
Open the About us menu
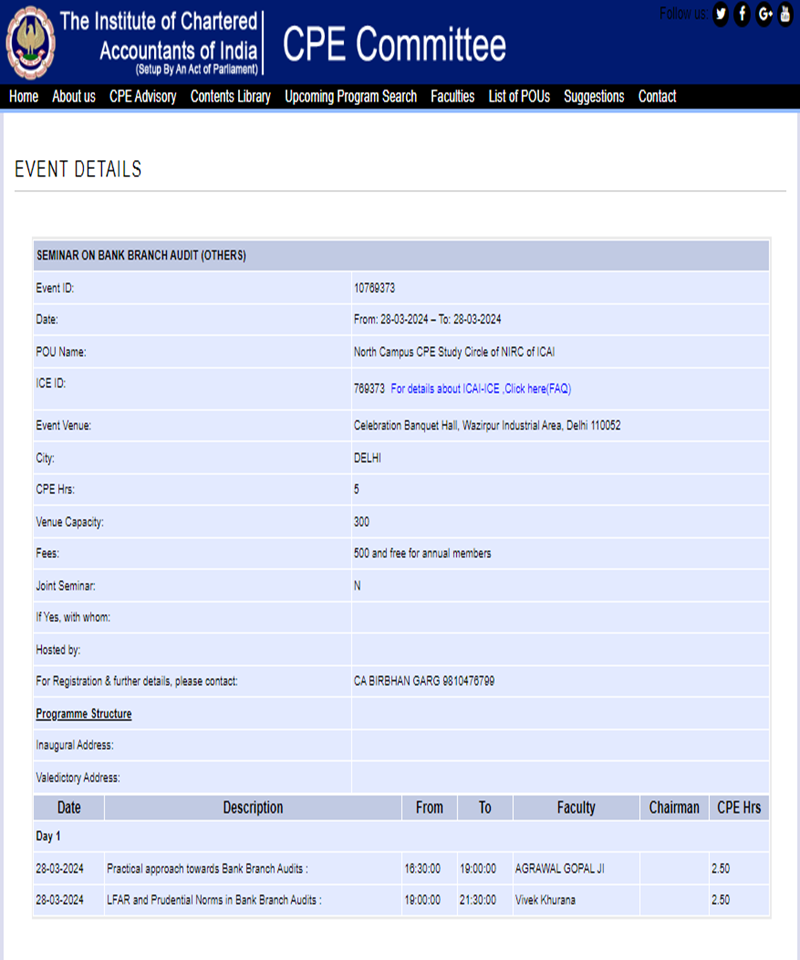(x=73, y=97)
